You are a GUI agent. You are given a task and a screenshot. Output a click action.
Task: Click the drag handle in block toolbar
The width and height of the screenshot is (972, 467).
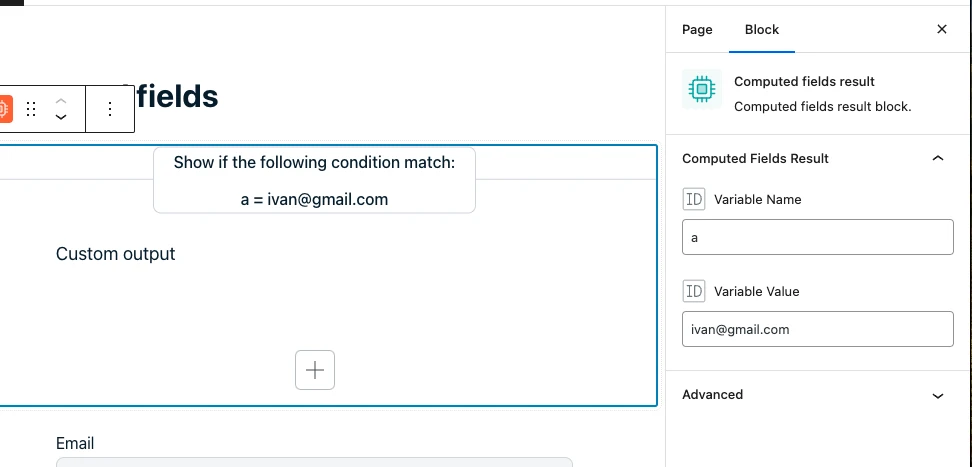[x=31, y=109]
